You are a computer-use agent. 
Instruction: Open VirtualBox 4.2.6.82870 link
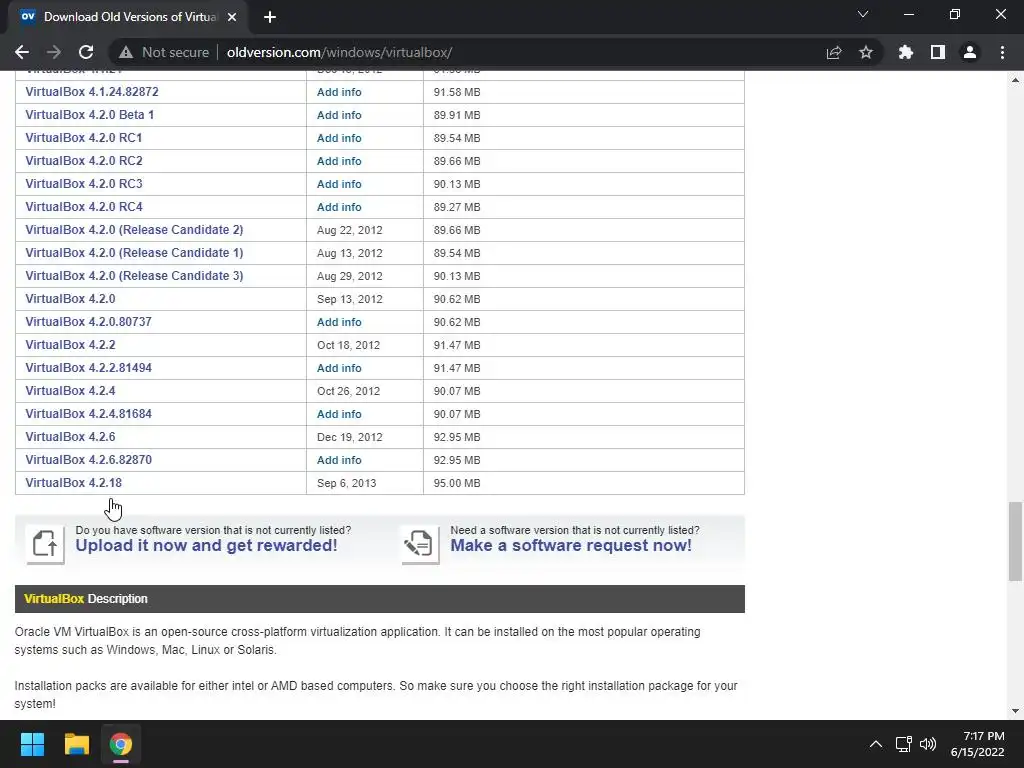(88, 460)
